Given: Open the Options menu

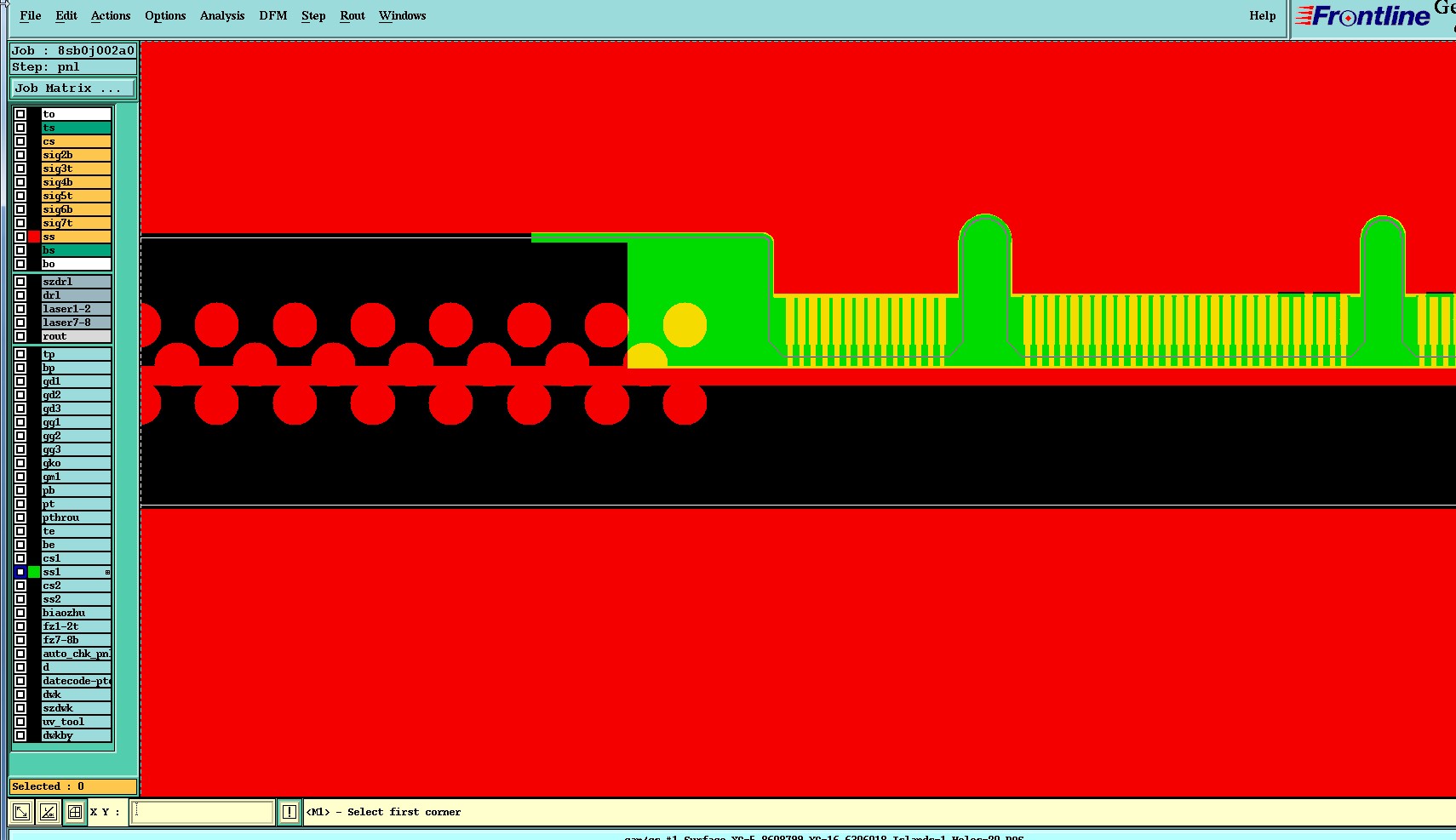Looking at the screenshot, I should point(165,15).
